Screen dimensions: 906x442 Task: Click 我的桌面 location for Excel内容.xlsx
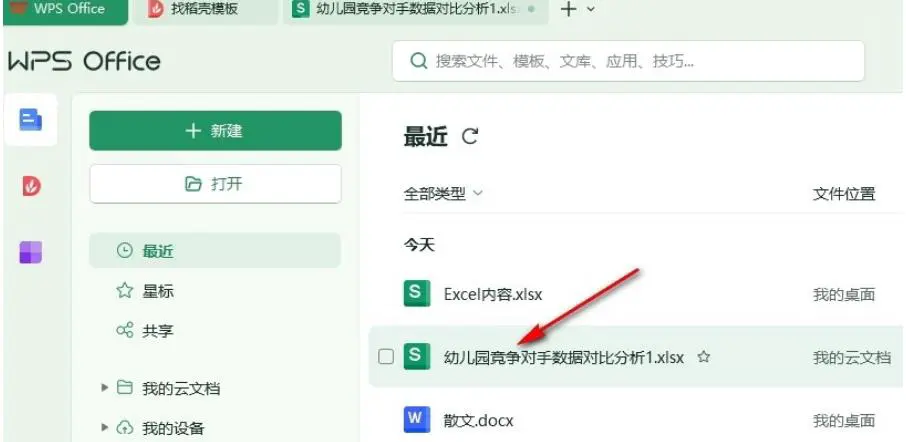[x=844, y=295]
